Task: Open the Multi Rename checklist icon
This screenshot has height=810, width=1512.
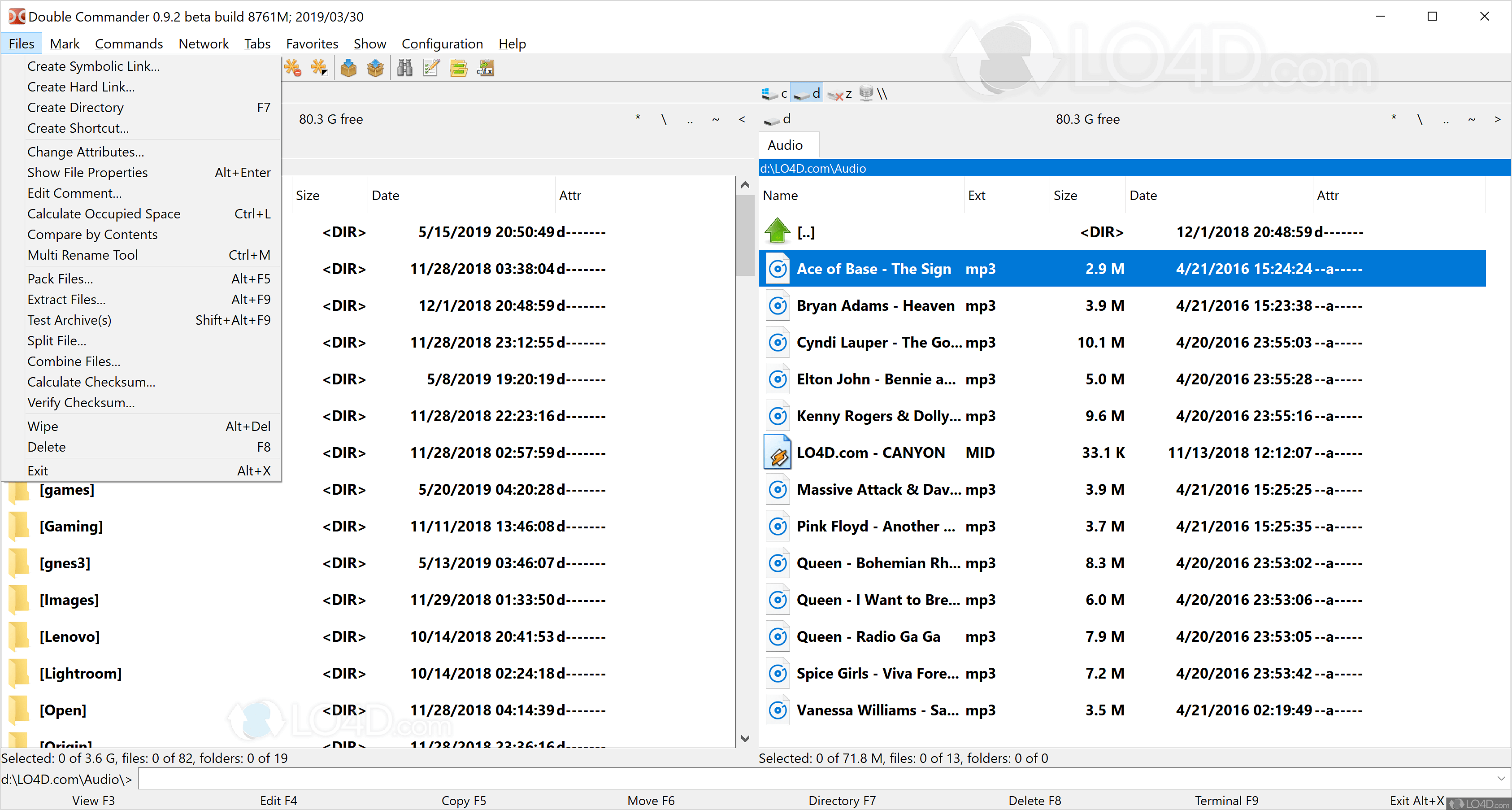Action: (x=431, y=68)
